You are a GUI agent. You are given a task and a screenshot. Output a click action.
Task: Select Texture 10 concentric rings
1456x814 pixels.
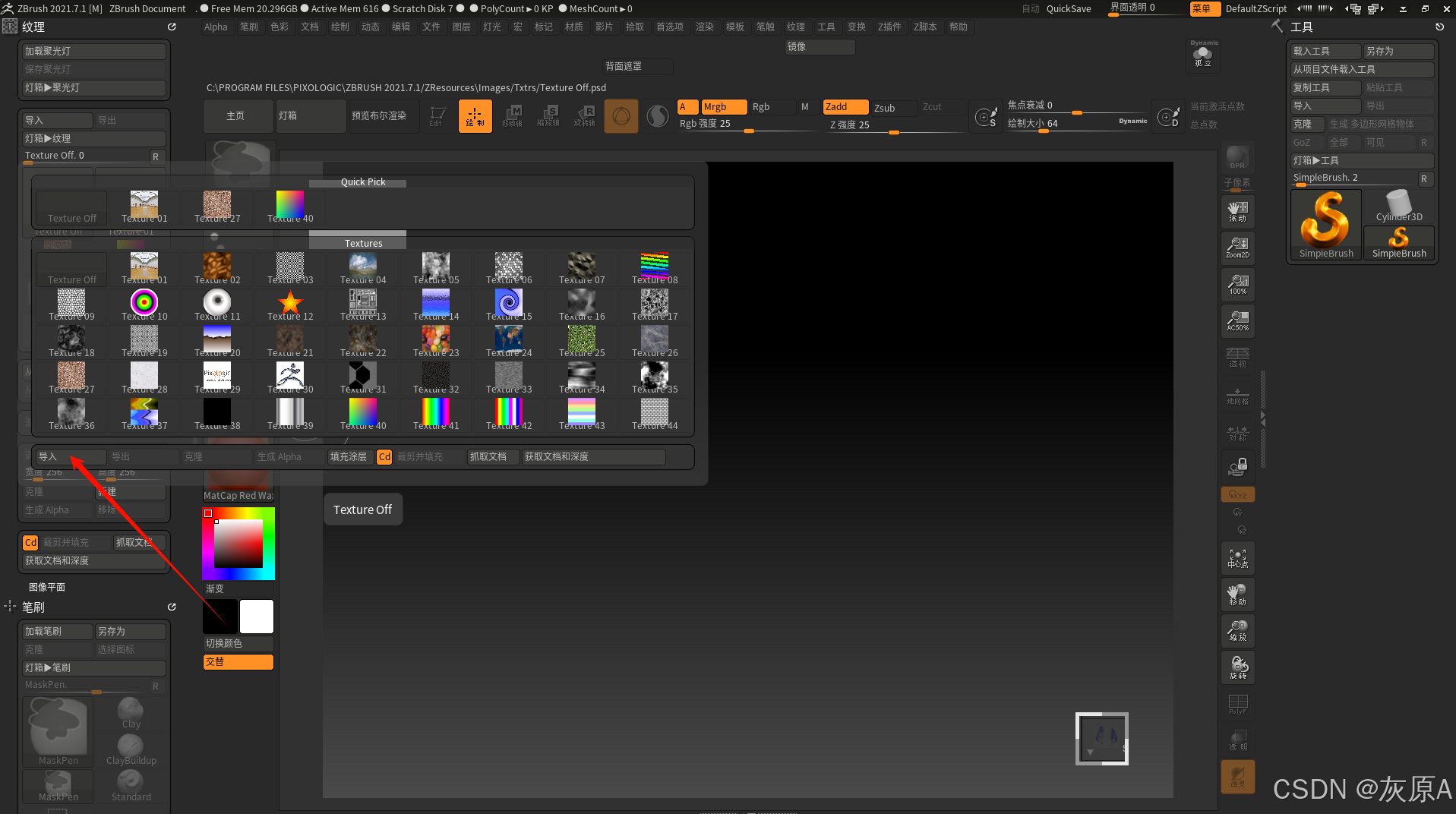(144, 306)
